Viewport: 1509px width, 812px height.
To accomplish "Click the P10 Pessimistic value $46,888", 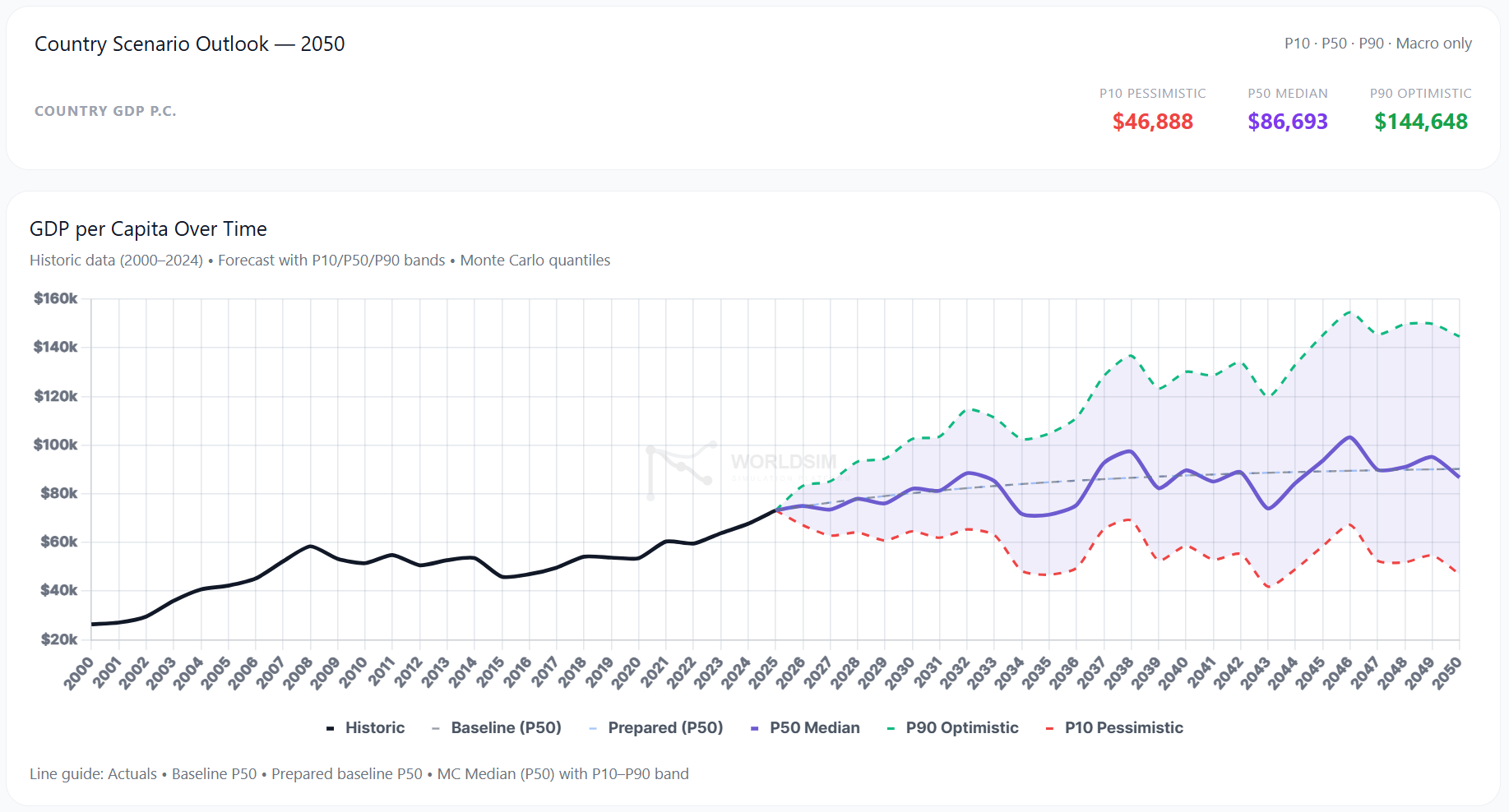I will pos(1152,122).
